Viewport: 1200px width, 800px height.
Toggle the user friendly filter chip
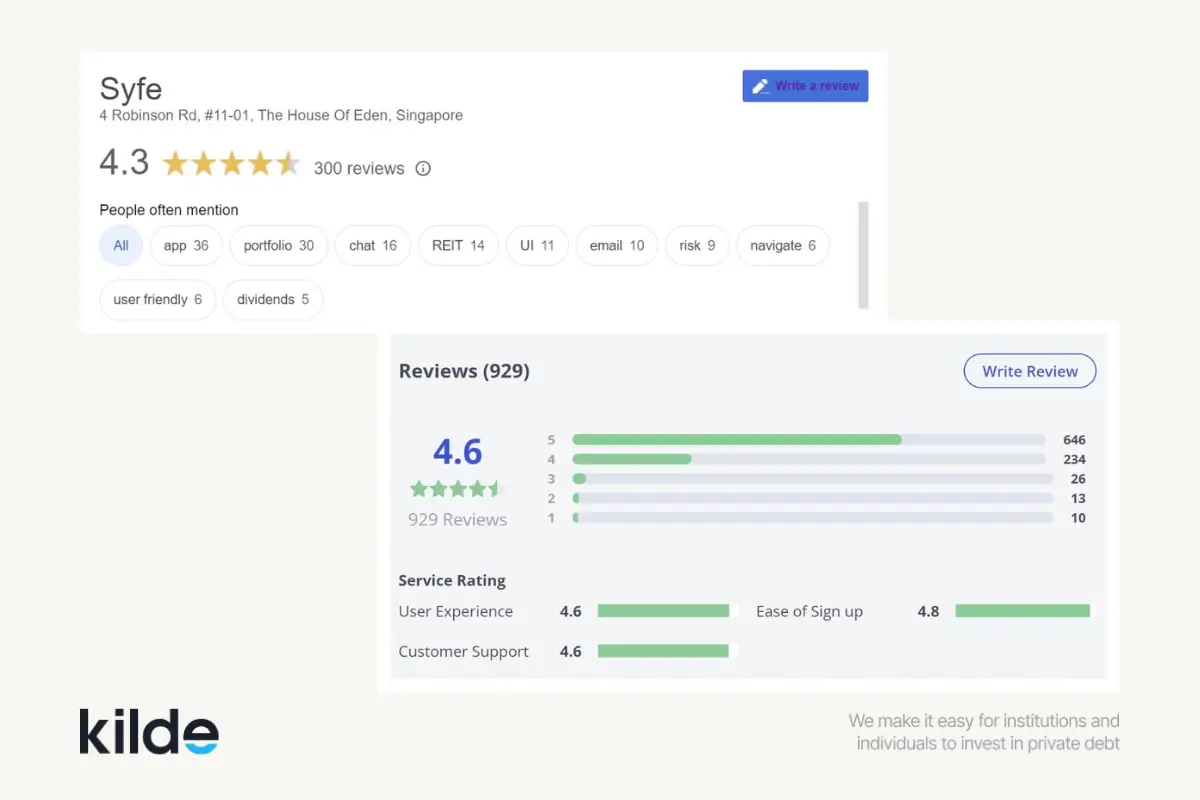(157, 299)
